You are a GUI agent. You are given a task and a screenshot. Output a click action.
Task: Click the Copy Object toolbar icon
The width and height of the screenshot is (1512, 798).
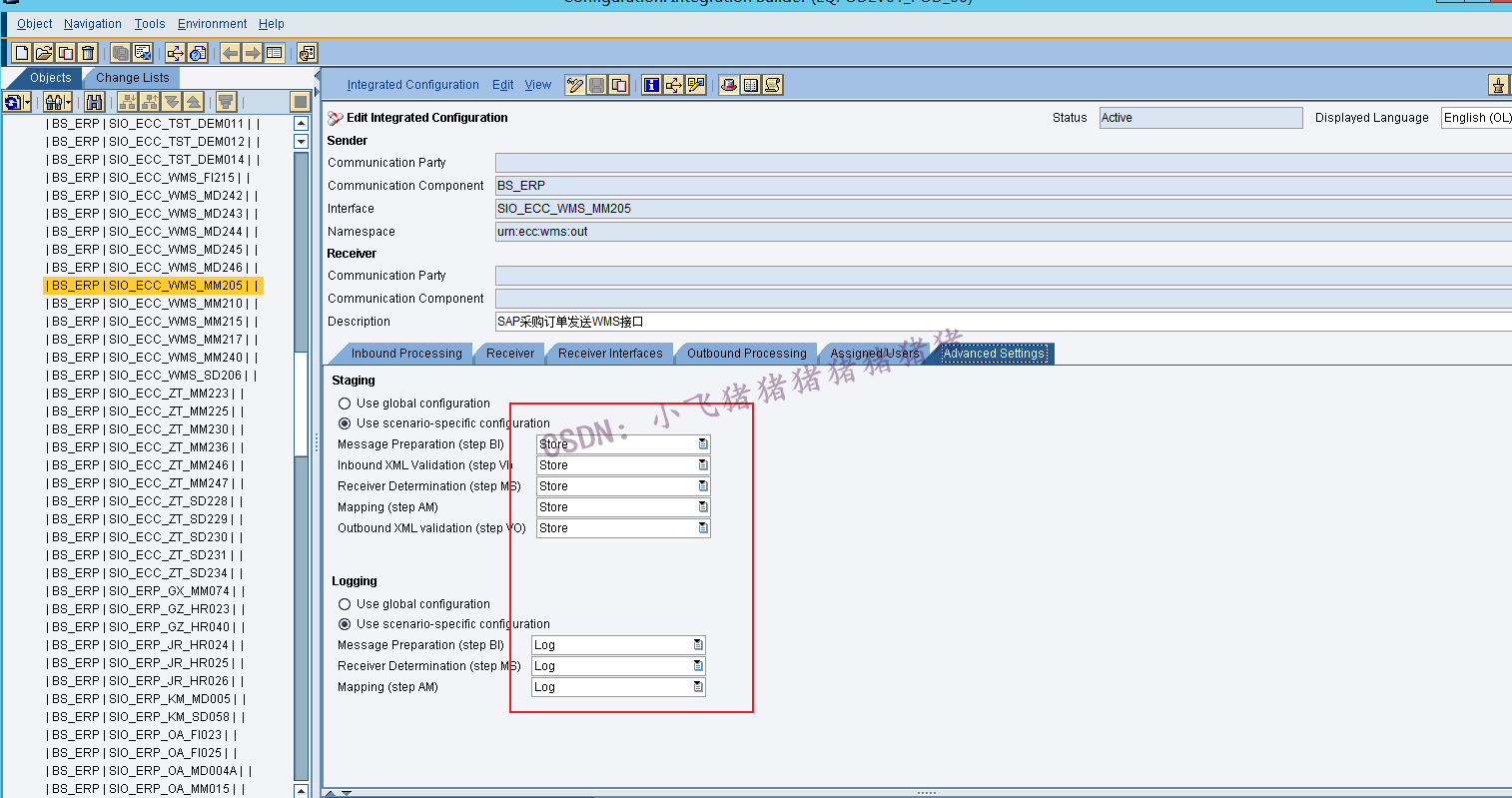click(65, 52)
